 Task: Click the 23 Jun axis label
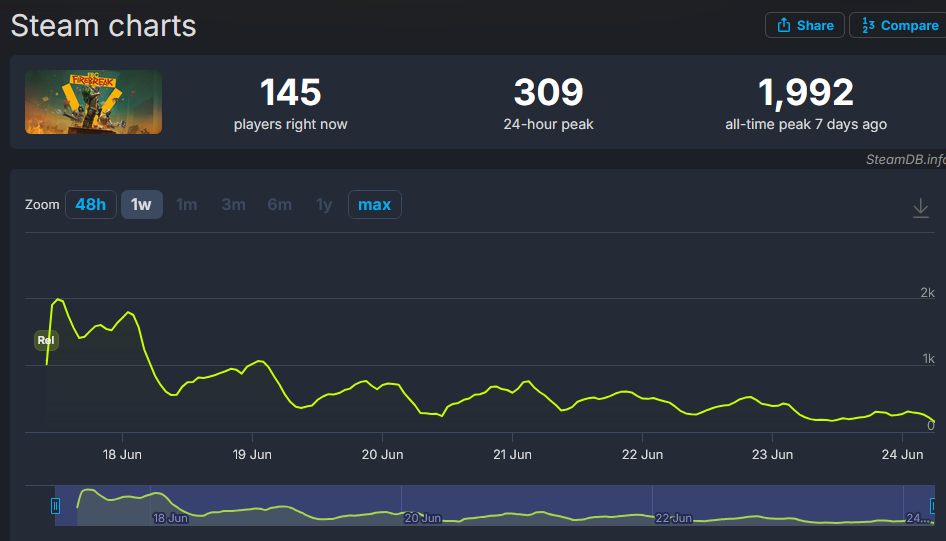coord(772,455)
